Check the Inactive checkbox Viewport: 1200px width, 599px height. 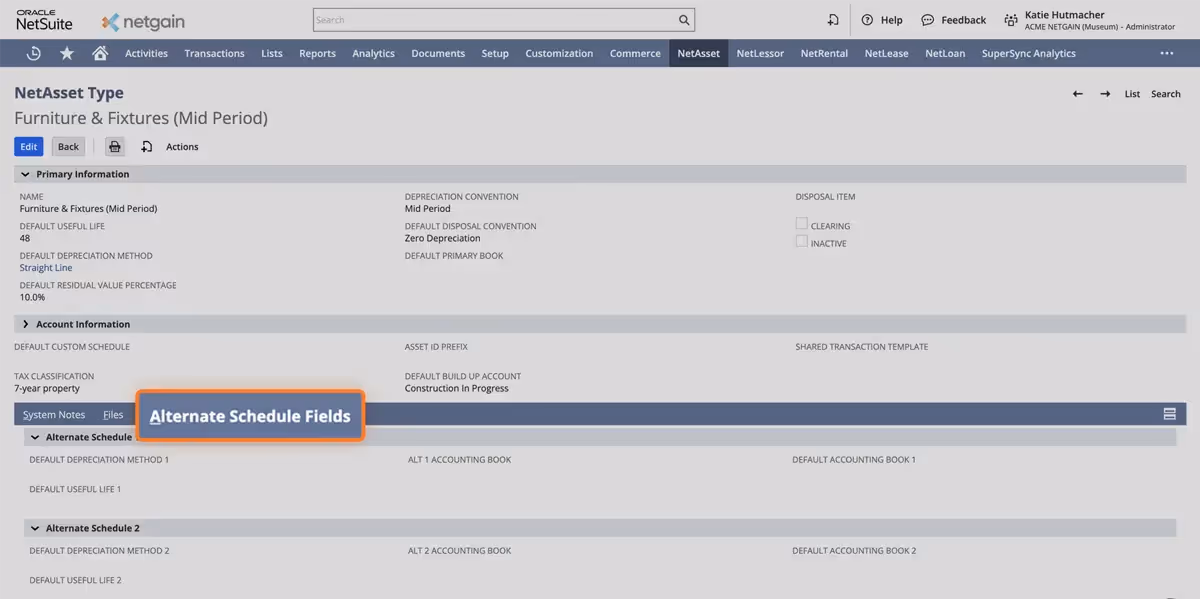(x=800, y=241)
